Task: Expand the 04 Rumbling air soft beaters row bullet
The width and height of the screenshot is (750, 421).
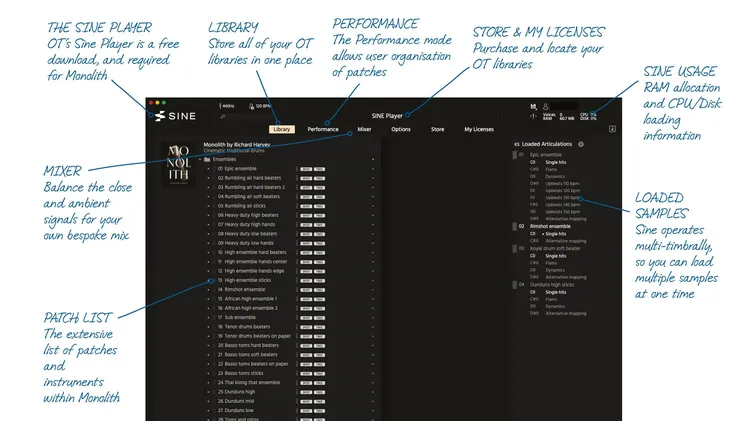Action: 209,197
